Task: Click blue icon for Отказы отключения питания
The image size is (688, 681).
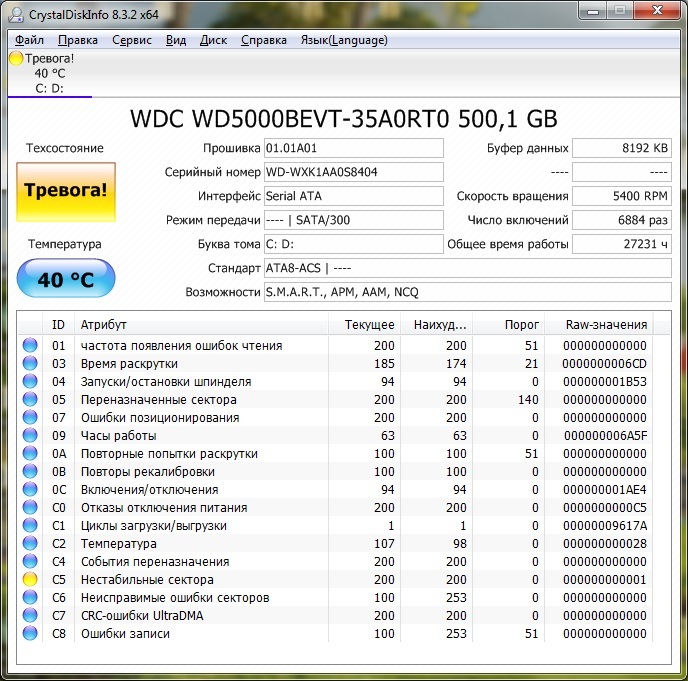Action: coord(30,507)
